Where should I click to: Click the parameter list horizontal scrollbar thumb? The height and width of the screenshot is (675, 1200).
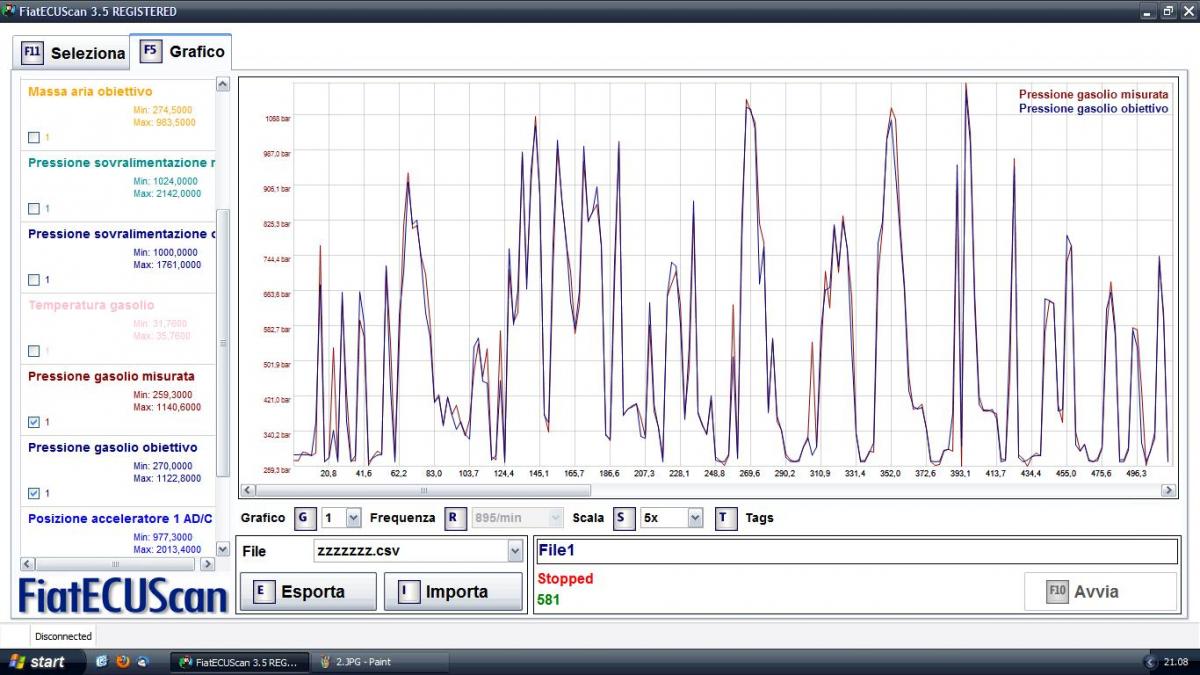tap(114, 564)
